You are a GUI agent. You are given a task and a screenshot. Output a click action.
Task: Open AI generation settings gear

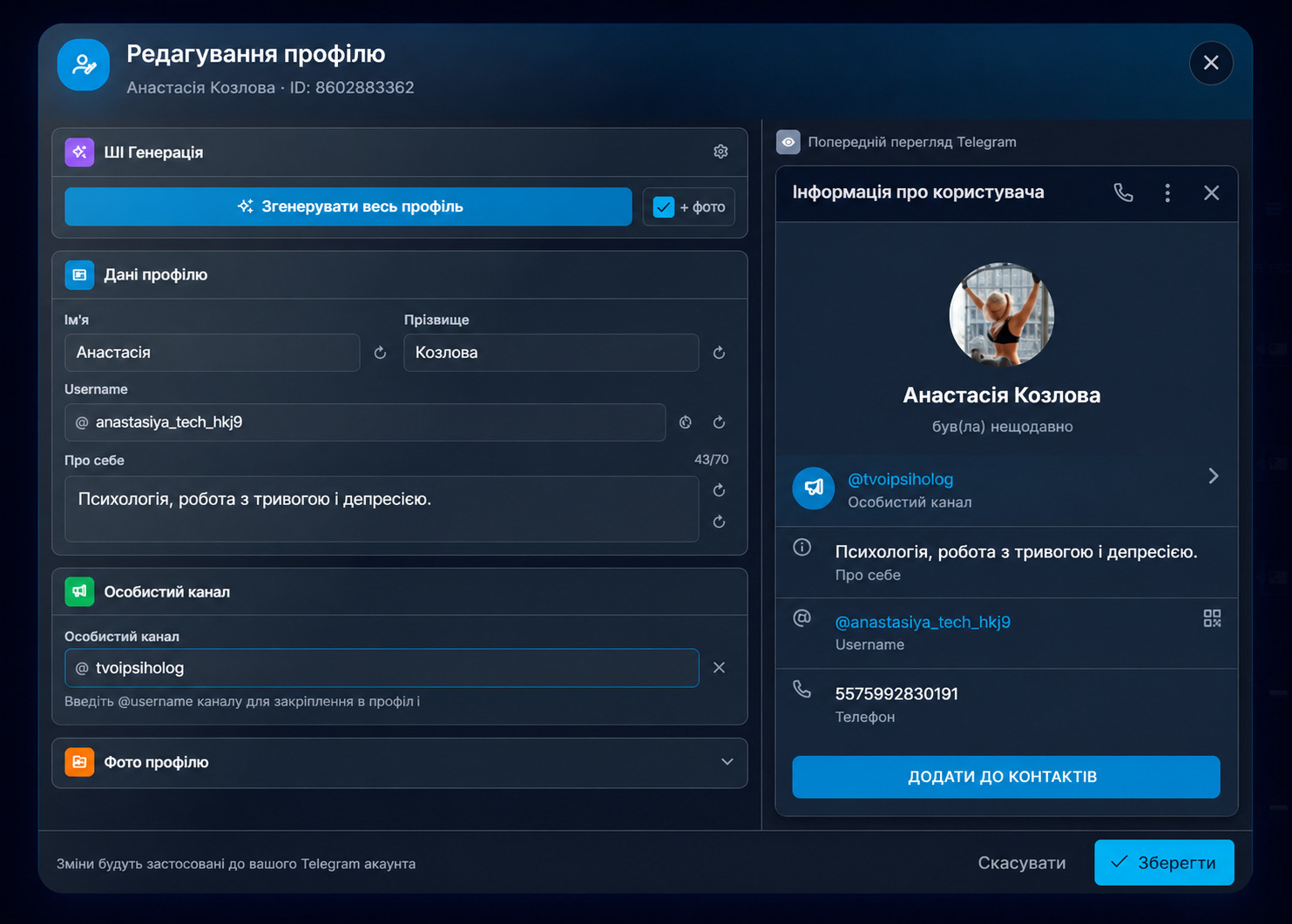point(720,152)
